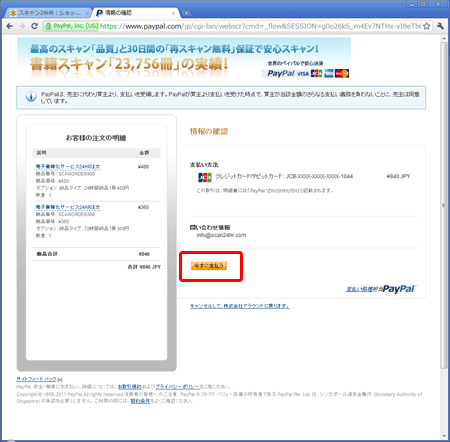Click the JCB card icon in payment method

[x=205, y=177]
